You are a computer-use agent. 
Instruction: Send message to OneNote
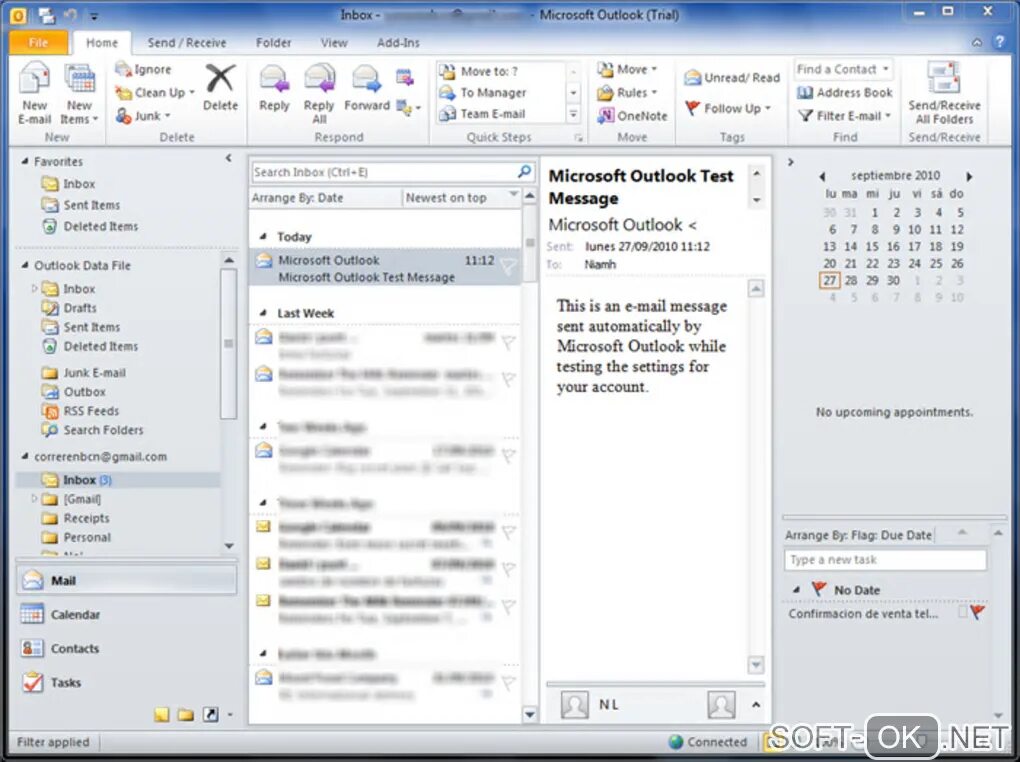pyautogui.click(x=632, y=116)
